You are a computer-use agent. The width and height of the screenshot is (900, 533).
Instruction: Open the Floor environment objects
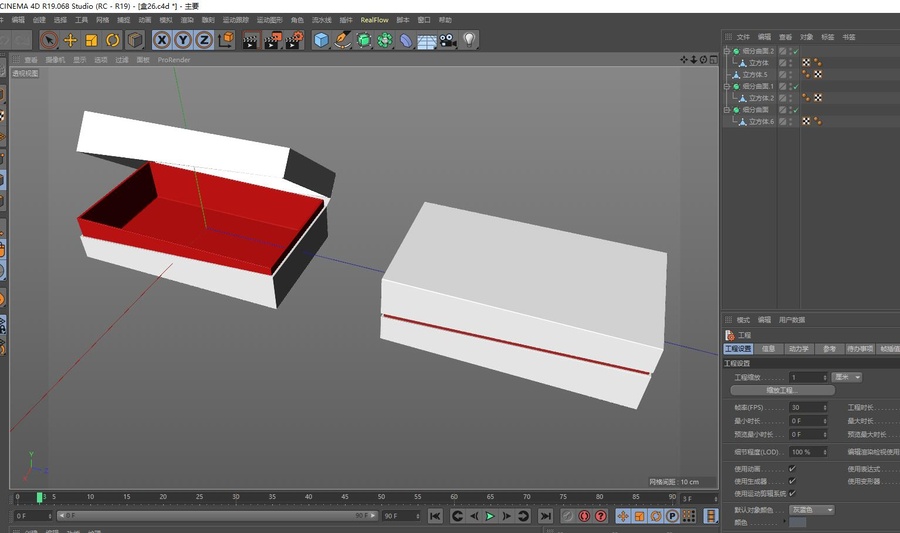(x=427, y=40)
